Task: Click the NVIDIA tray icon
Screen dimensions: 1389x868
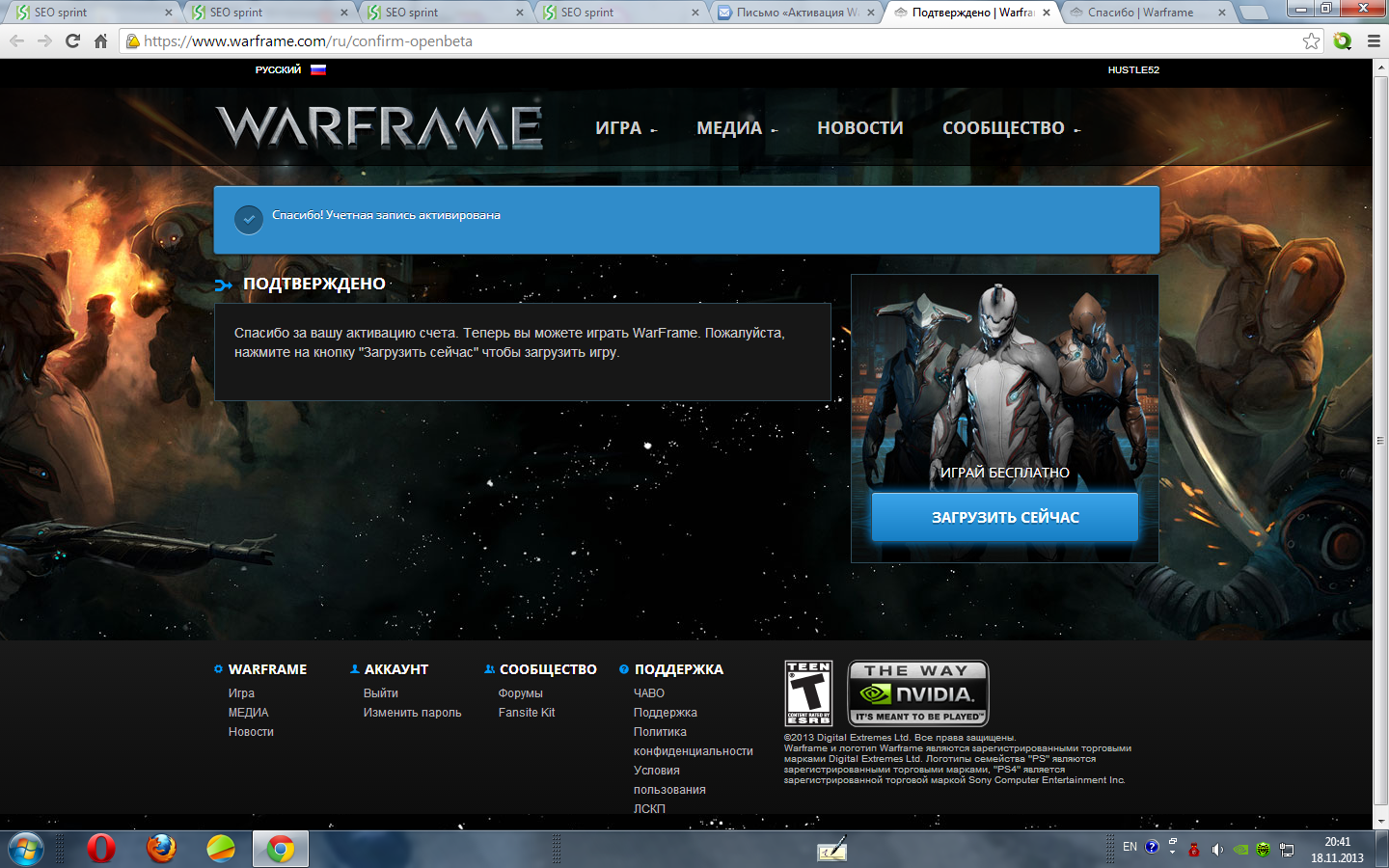Action: pos(1240,850)
